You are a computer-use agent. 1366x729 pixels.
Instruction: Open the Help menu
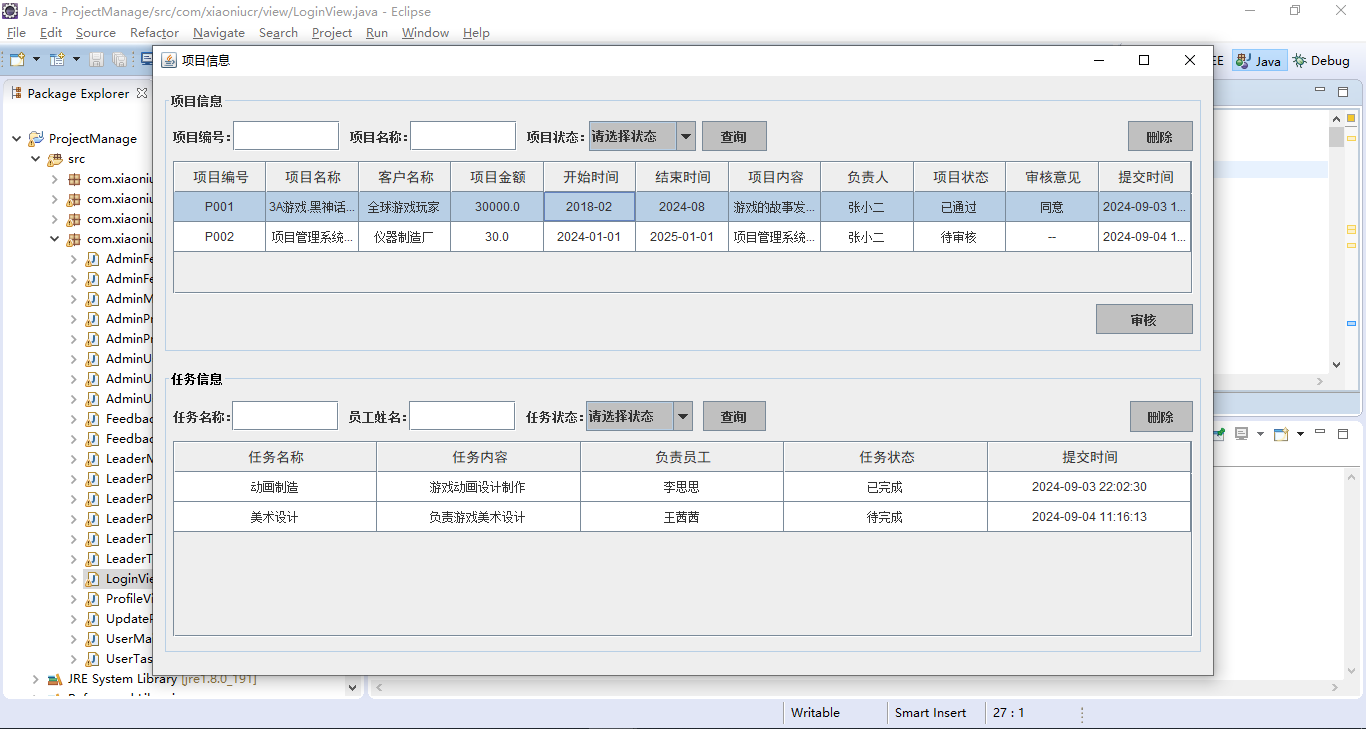476,33
